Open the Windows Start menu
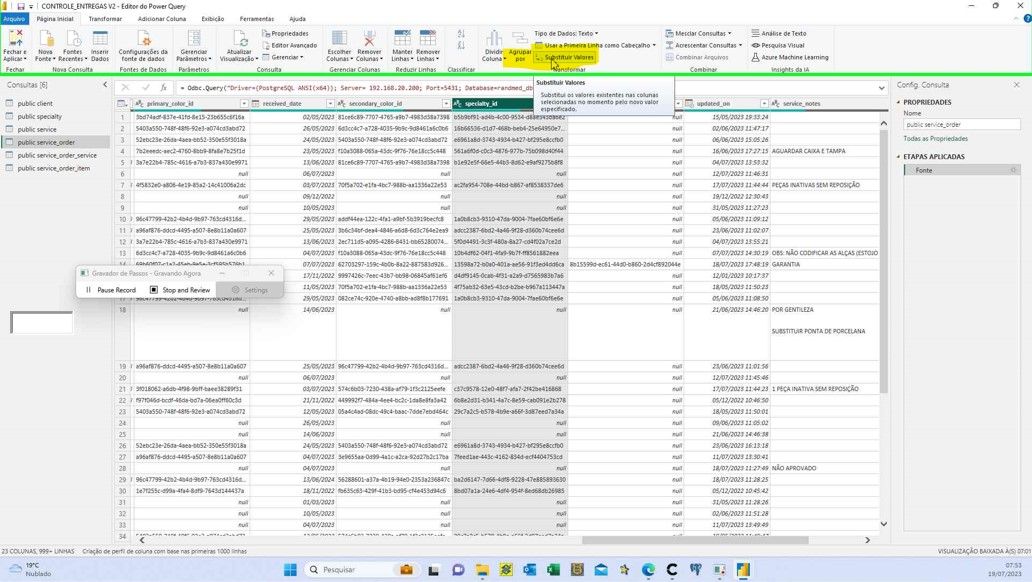The height and width of the screenshot is (582, 1032). tap(290, 569)
